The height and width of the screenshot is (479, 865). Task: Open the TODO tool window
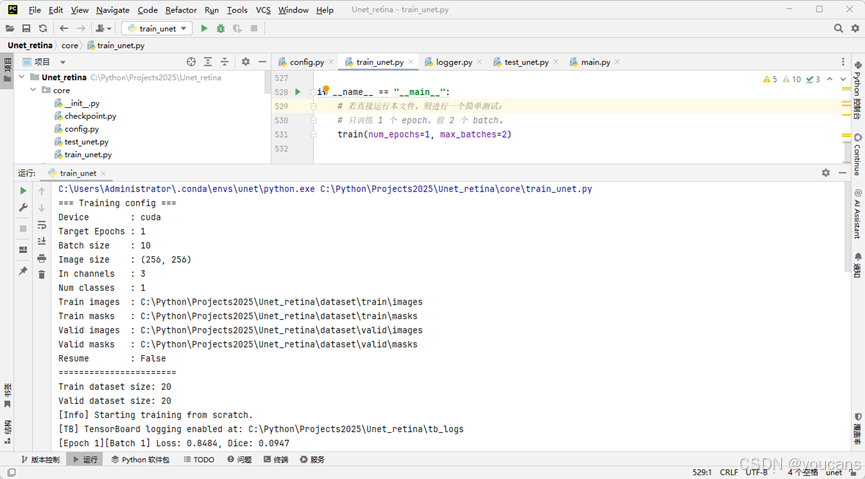(199, 459)
